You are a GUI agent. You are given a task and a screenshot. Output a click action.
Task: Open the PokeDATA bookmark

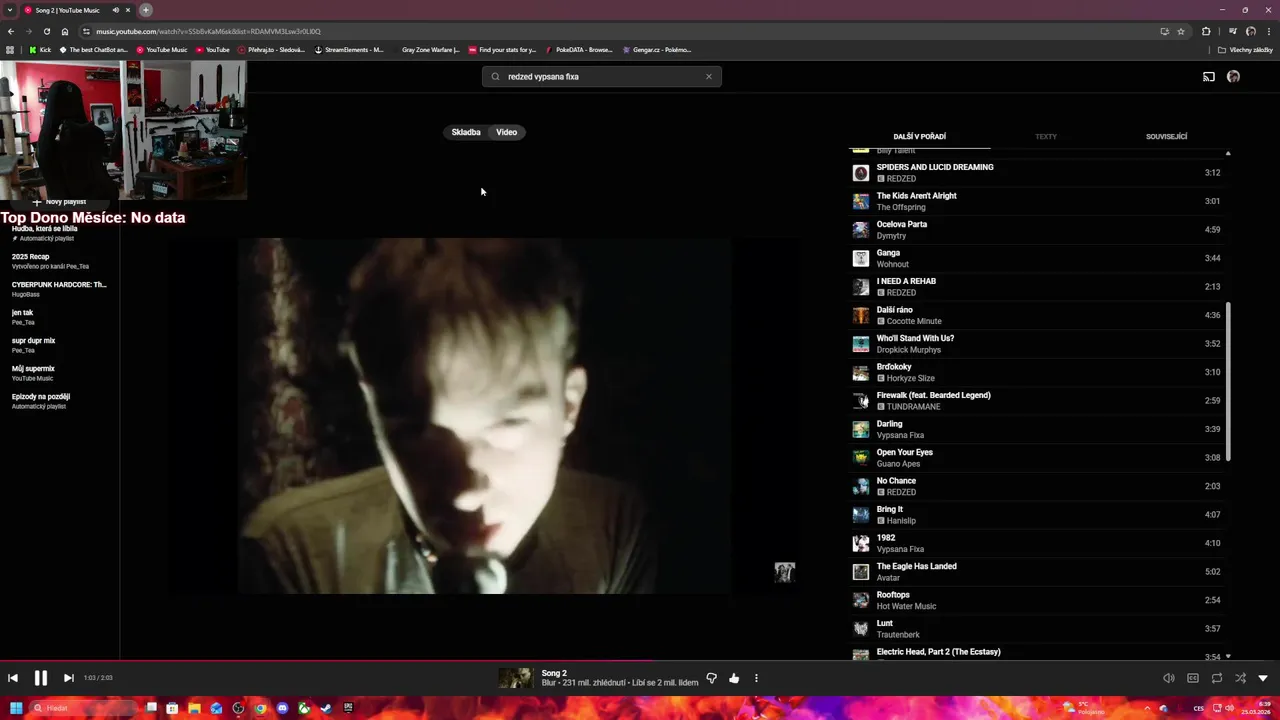(x=579, y=49)
